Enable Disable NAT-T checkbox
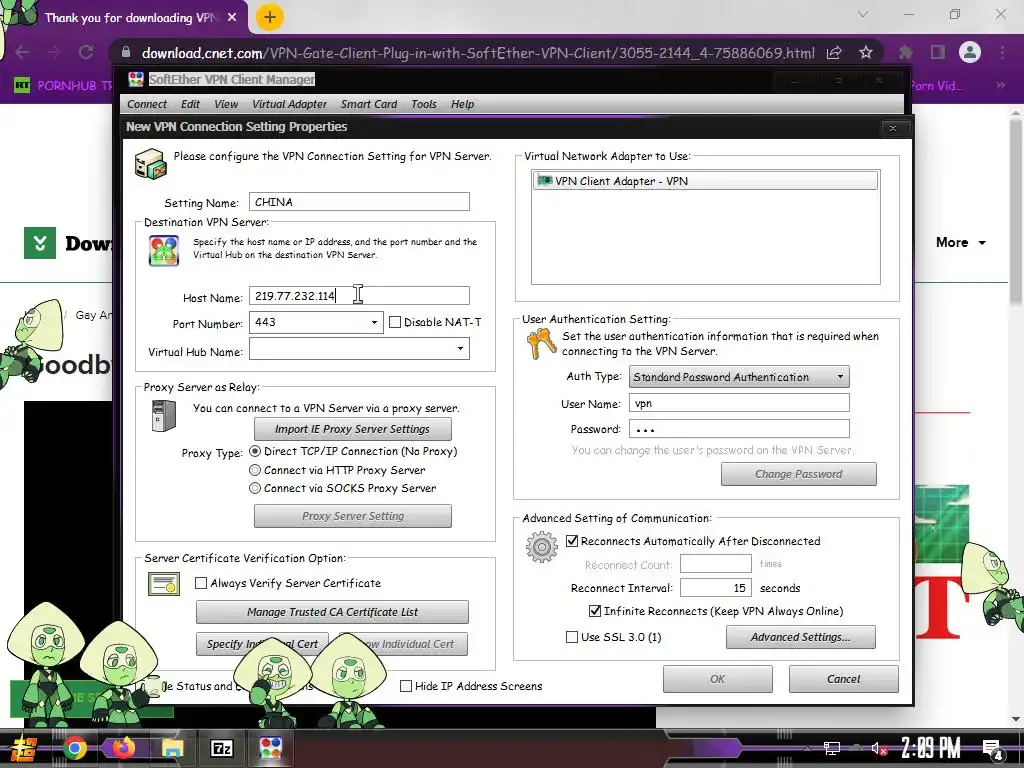Image resolution: width=1024 pixels, height=768 pixels. (x=394, y=322)
